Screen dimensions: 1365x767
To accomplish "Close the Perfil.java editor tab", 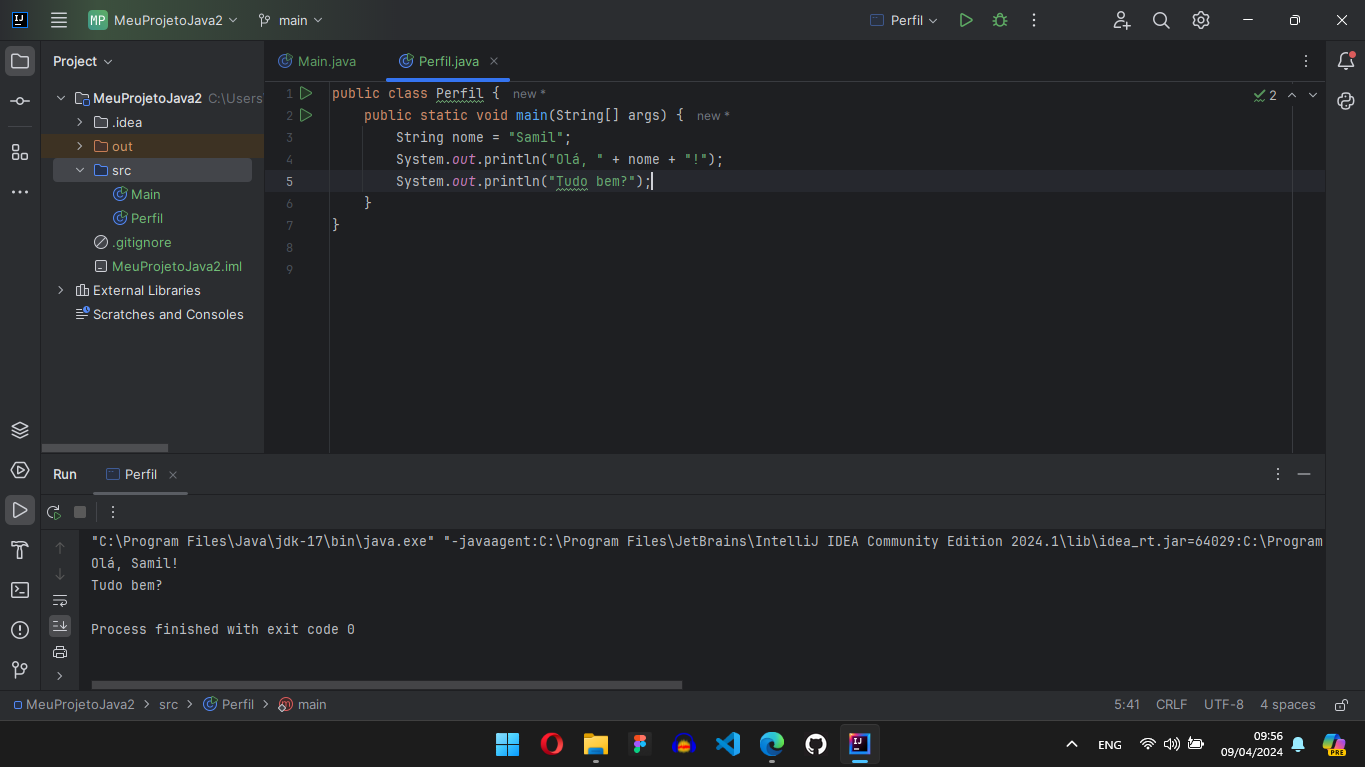I will coord(494,61).
